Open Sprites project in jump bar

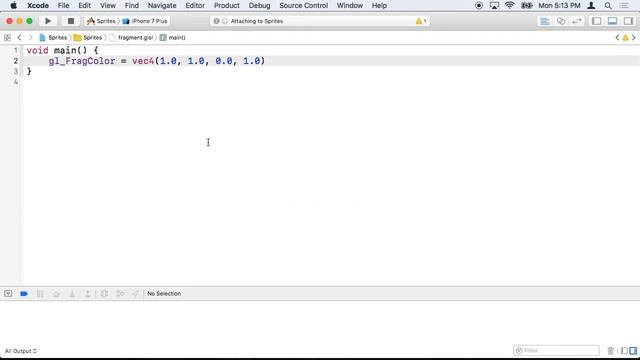(53, 38)
